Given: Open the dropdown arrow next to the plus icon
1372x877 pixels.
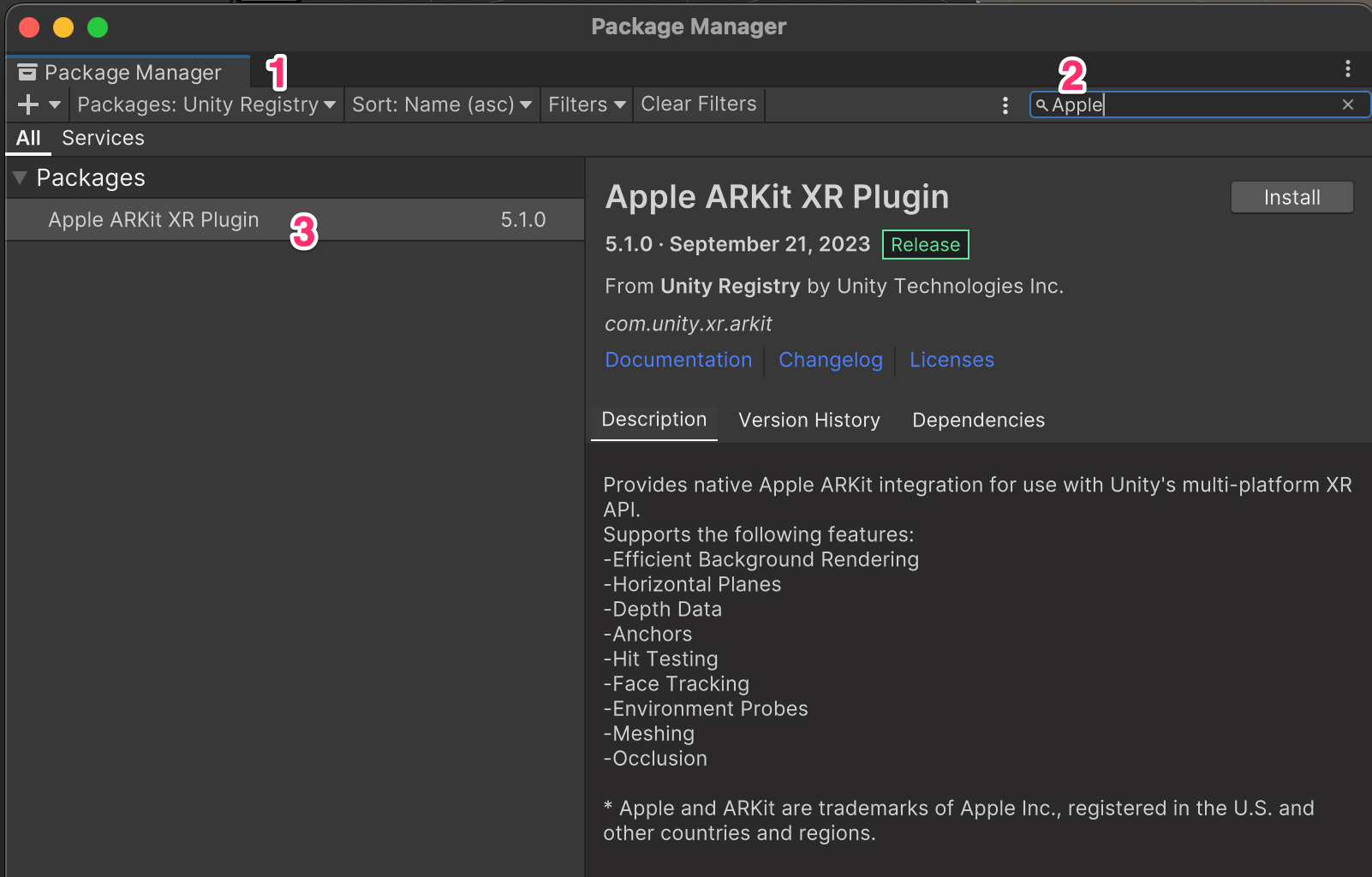Looking at the screenshot, I should pyautogui.click(x=53, y=104).
